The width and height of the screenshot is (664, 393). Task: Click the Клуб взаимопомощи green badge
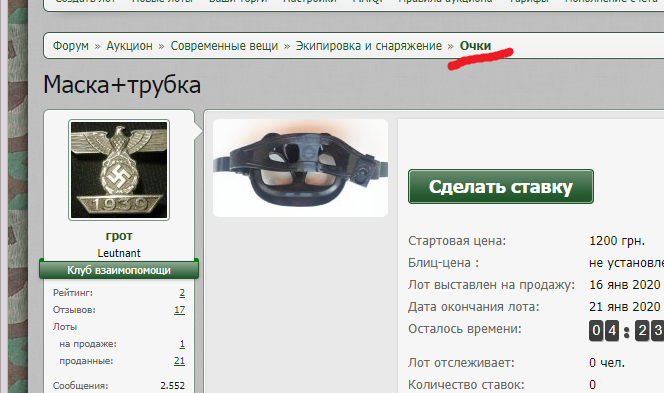(x=119, y=270)
